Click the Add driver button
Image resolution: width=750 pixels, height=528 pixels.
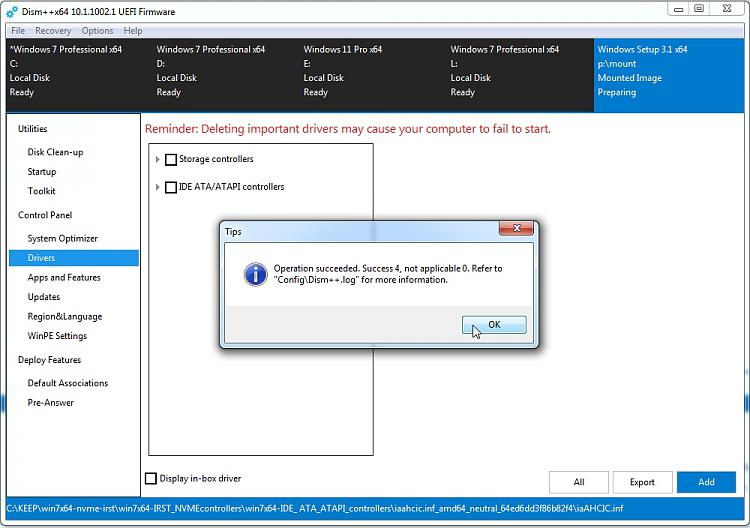(706, 482)
